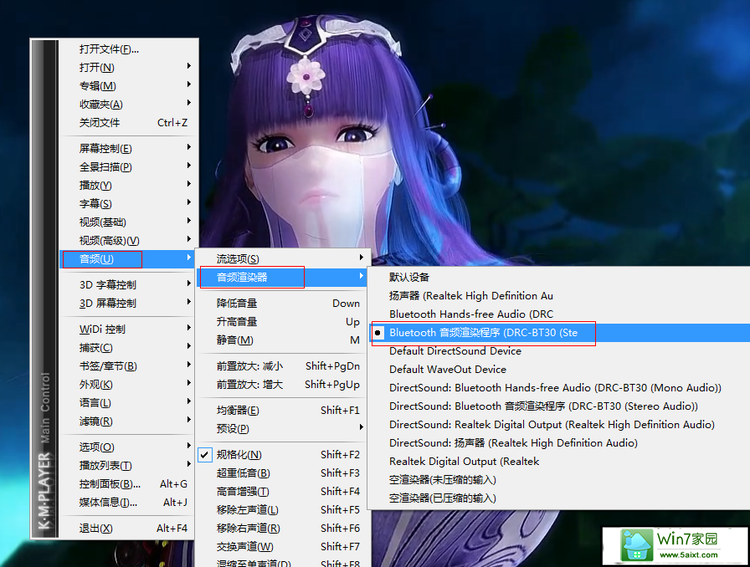
Task: Expand the 收藏夹(A) submenu
Action: [128, 104]
